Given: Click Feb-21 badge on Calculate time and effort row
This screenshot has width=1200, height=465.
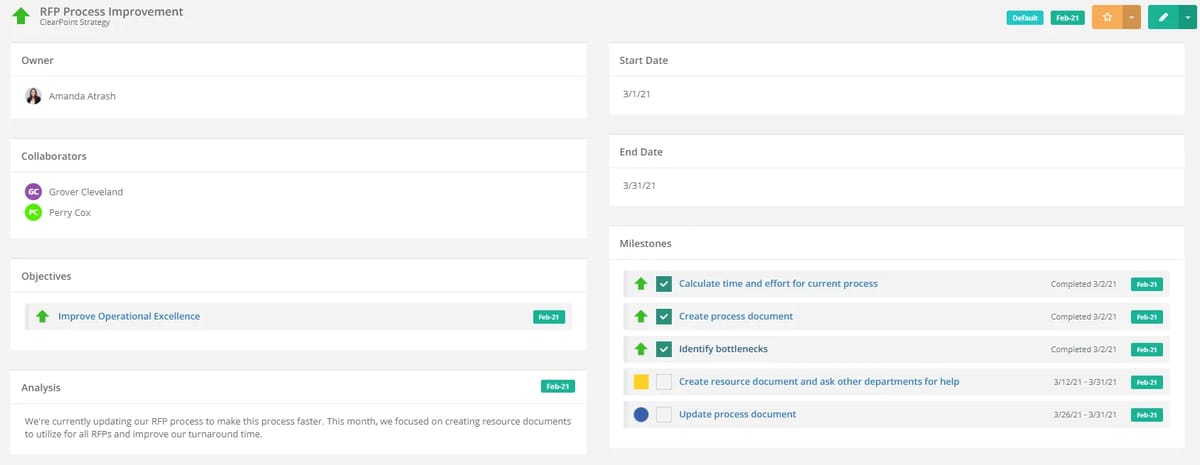Looking at the screenshot, I should tap(1147, 284).
